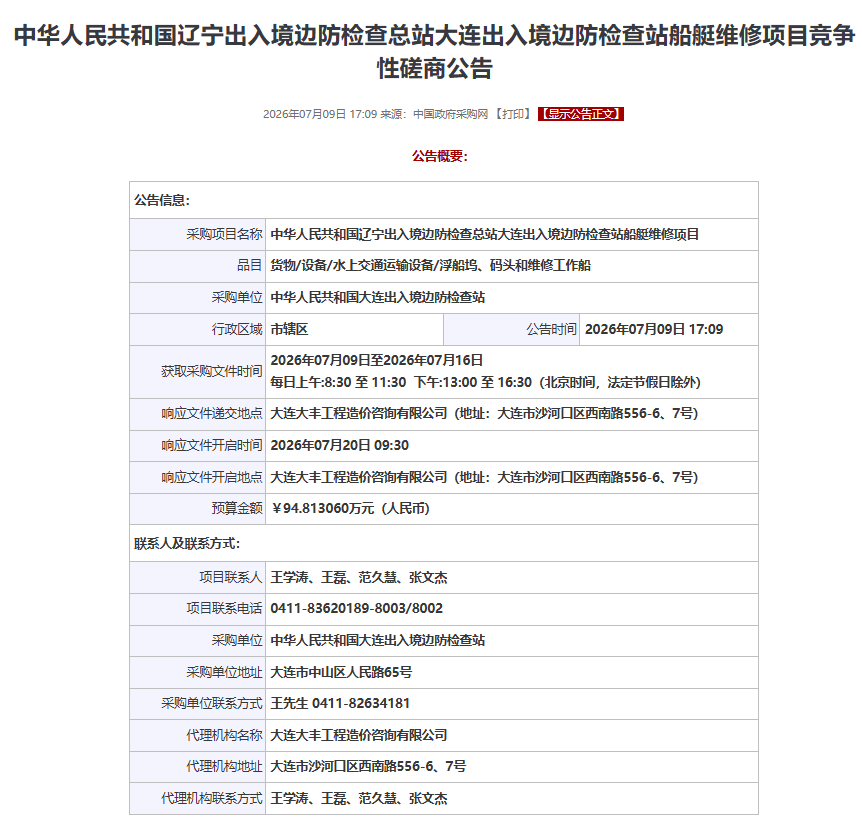Select the agency address 大连市沙河口区西南路556-6、7号

pyautogui.click(x=368, y=766)
